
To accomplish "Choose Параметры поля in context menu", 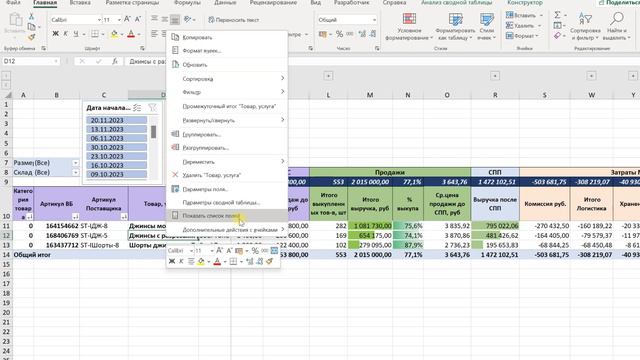I will click(227, 189).
